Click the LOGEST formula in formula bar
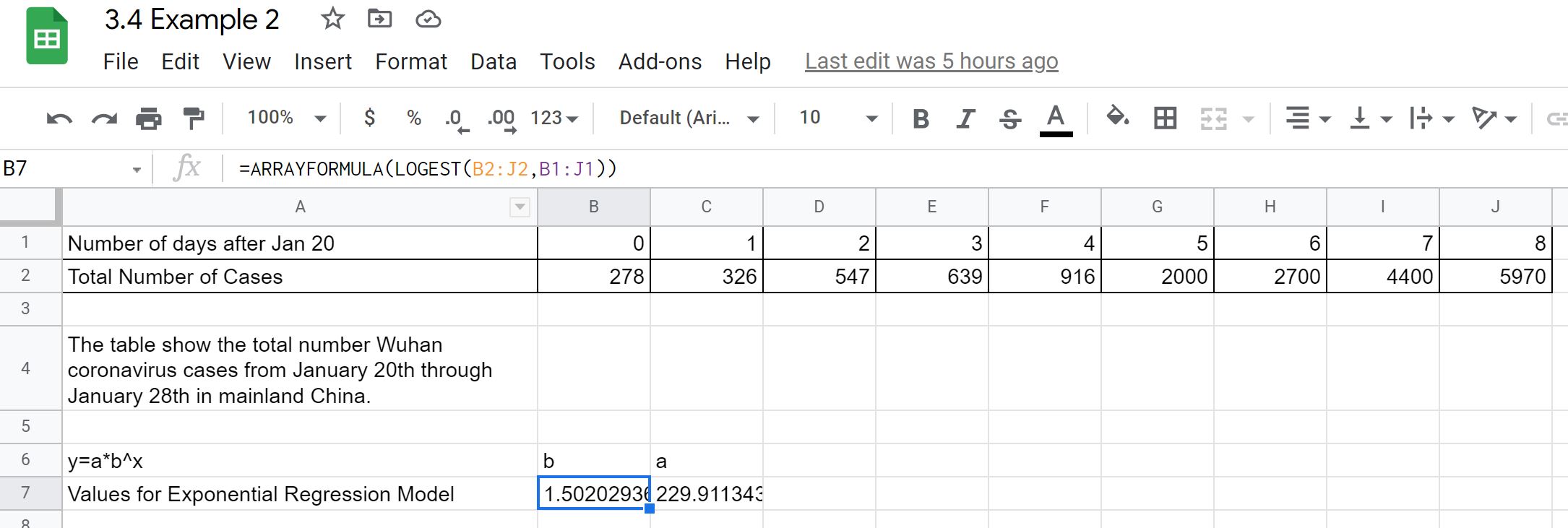The height and width of the screenshot is (528, 1568). 428,169
